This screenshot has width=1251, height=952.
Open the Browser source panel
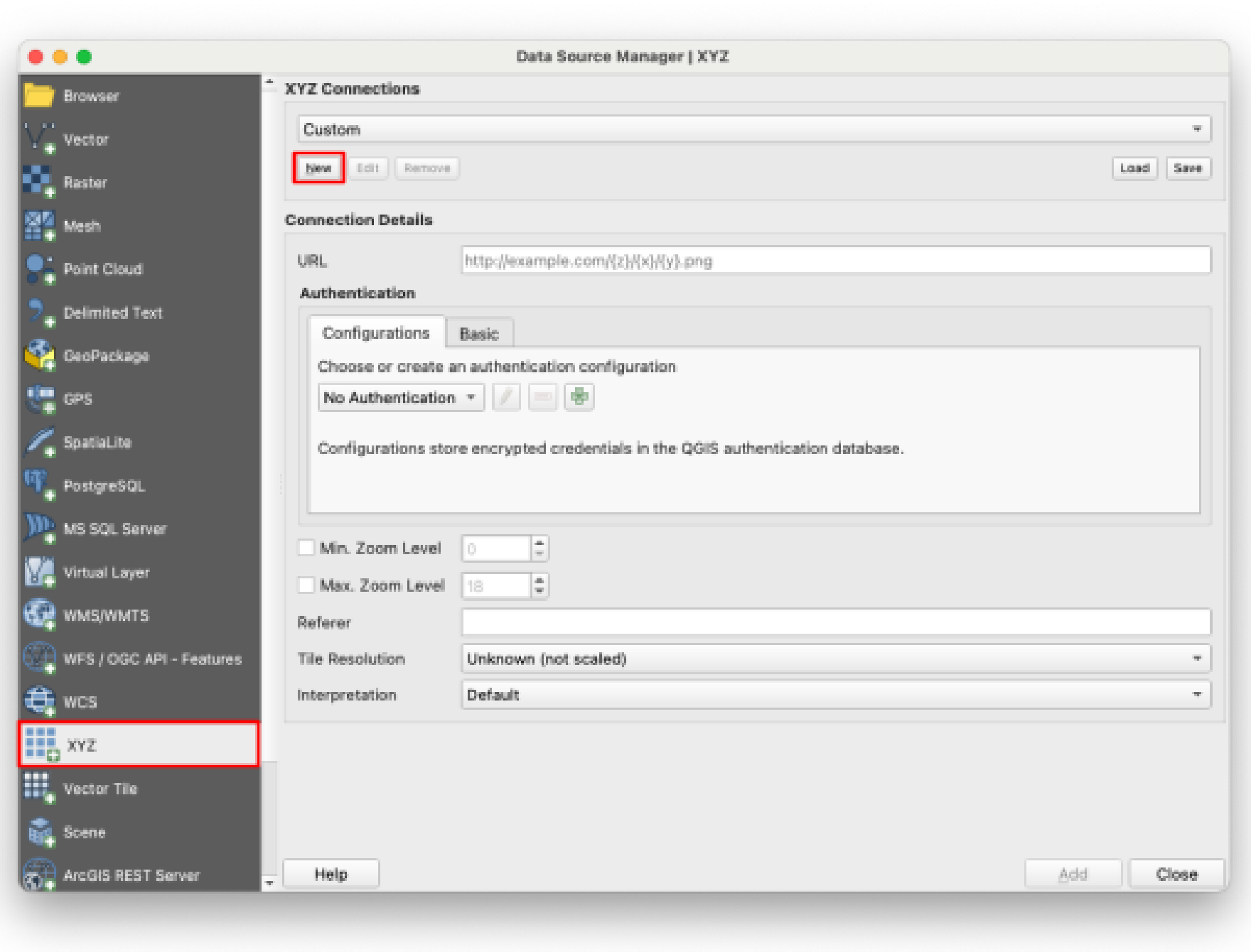(x=139, y=96)
